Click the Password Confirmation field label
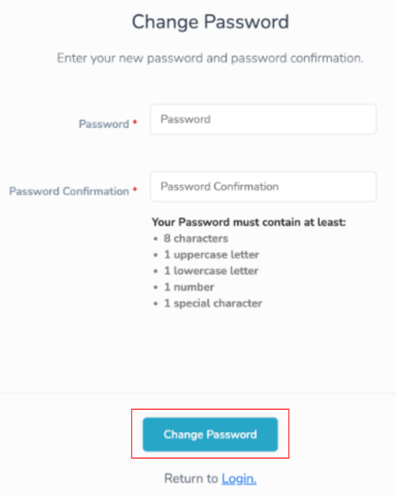The image size is (396, 495). pos(69,191)
